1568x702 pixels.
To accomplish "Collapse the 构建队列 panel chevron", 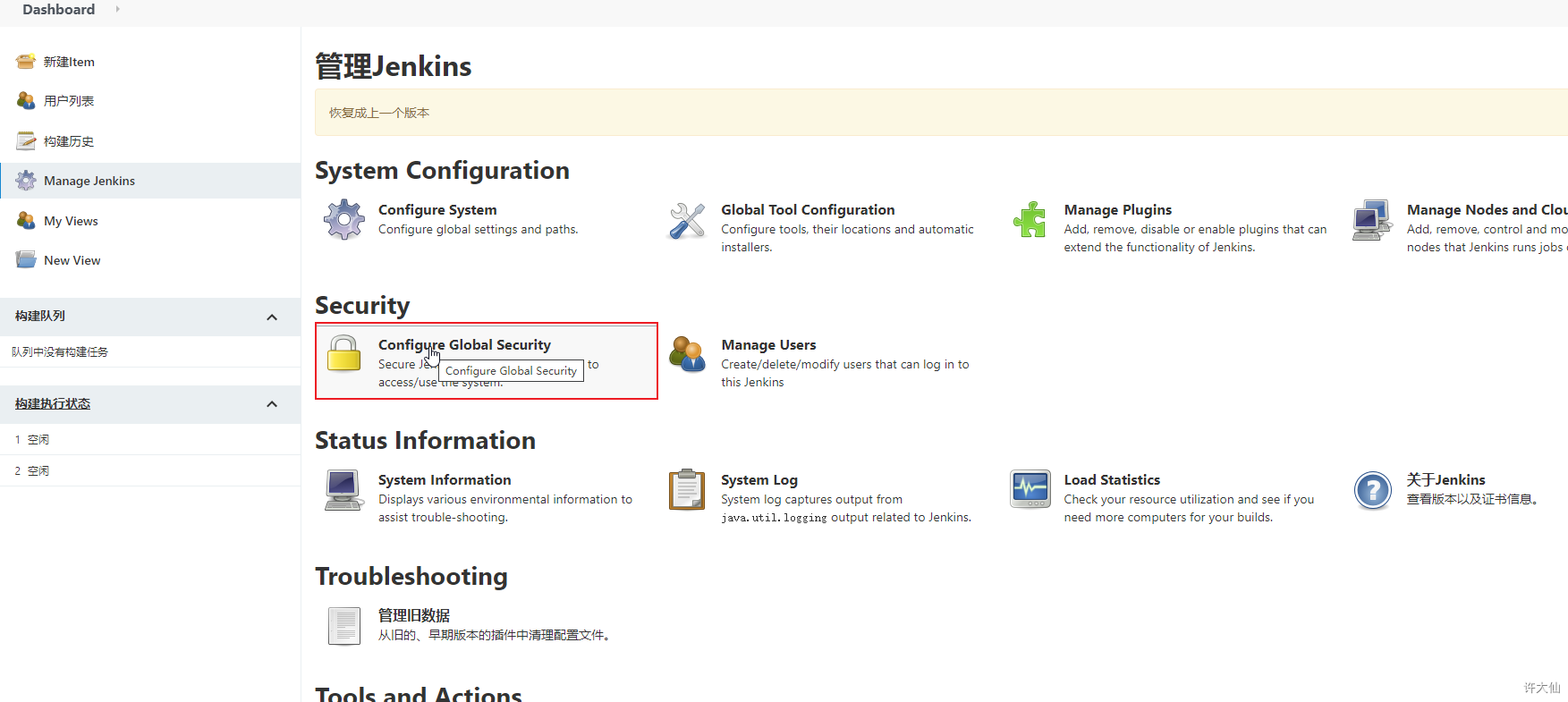I will pos(272,317).
